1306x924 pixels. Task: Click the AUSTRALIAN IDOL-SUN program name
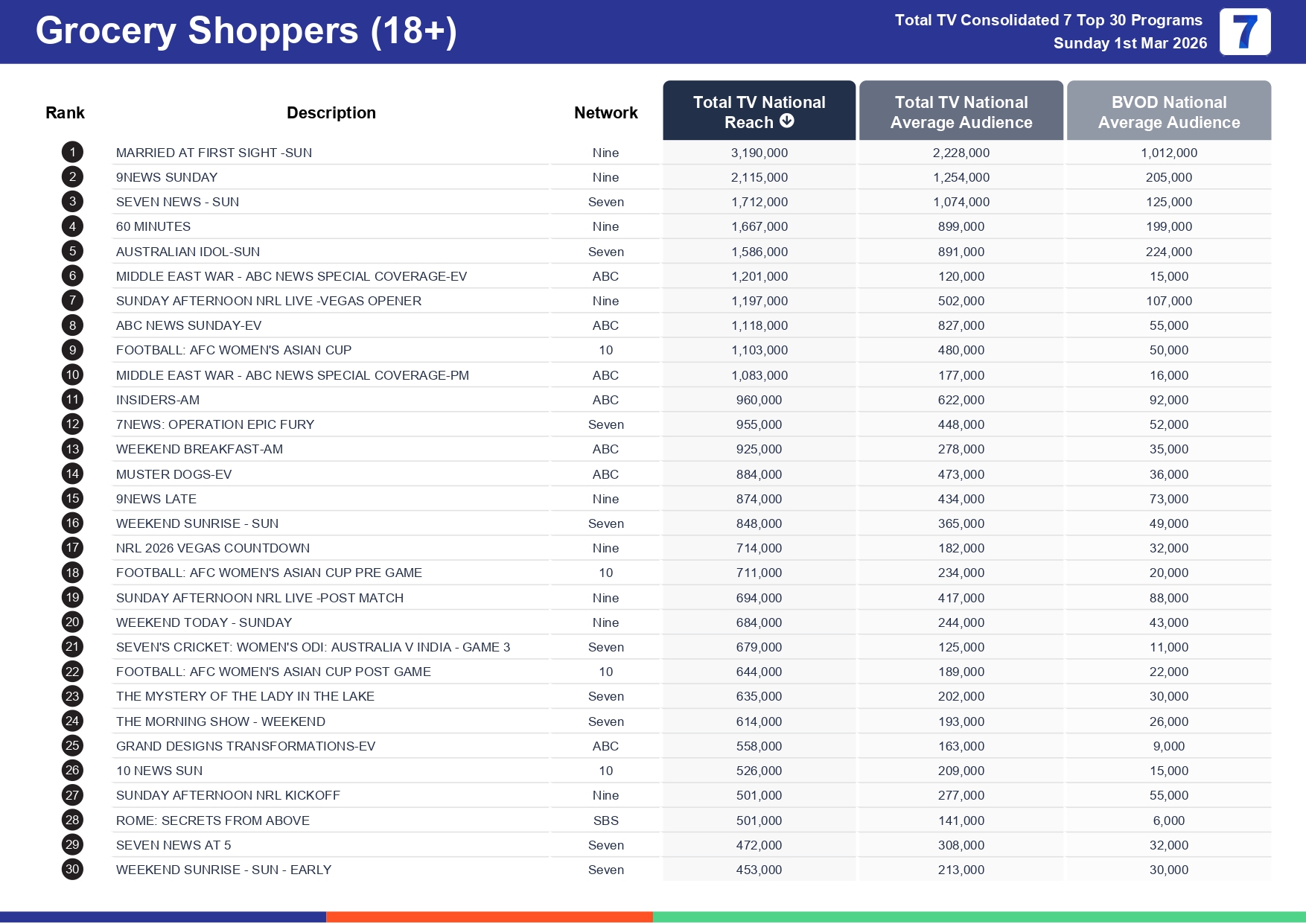[188, 252]
